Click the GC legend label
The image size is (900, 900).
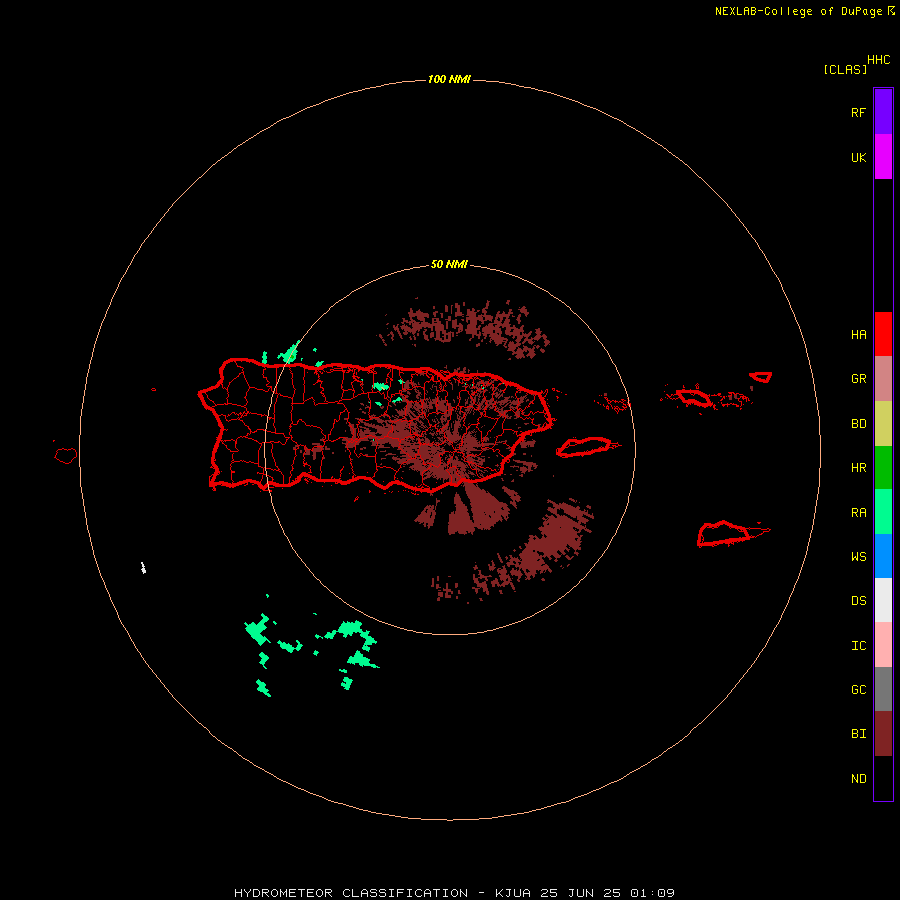(858, 690)
